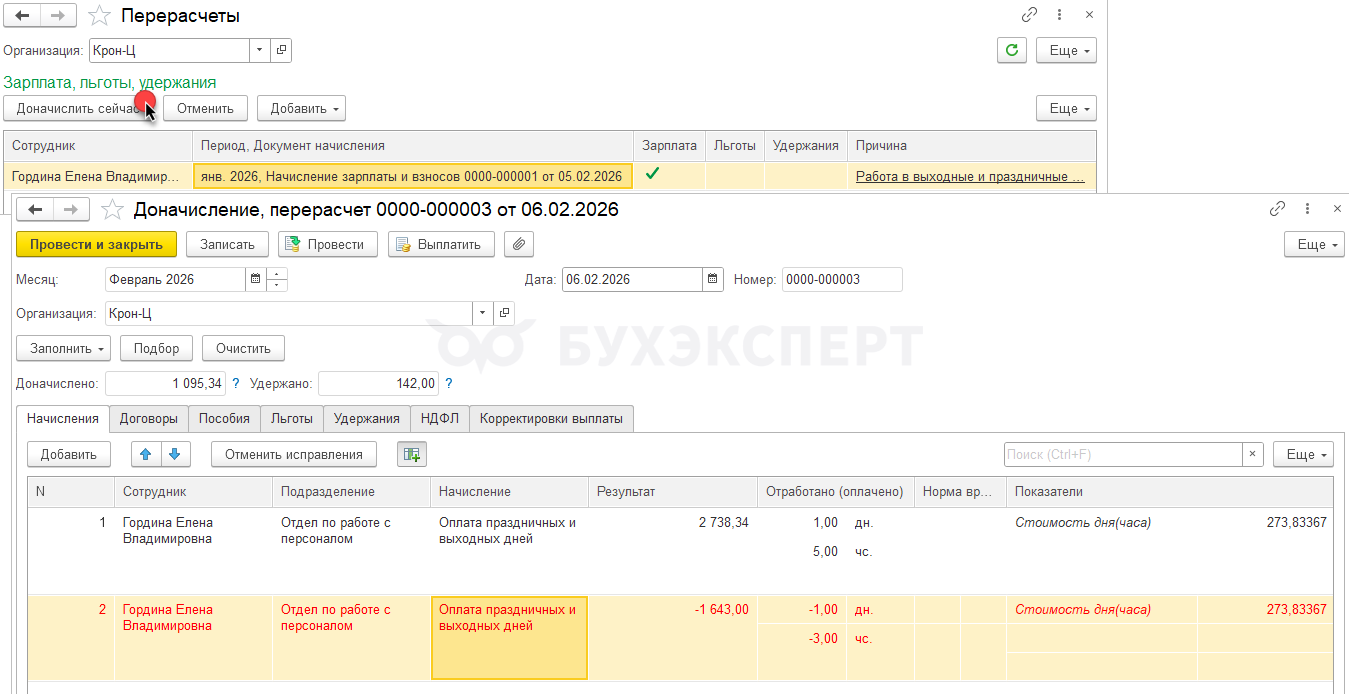Open the Добавить dropdown in Перерасчеты
The width and height of the screenshot is (1349, 694).
[x=301, y=108]
